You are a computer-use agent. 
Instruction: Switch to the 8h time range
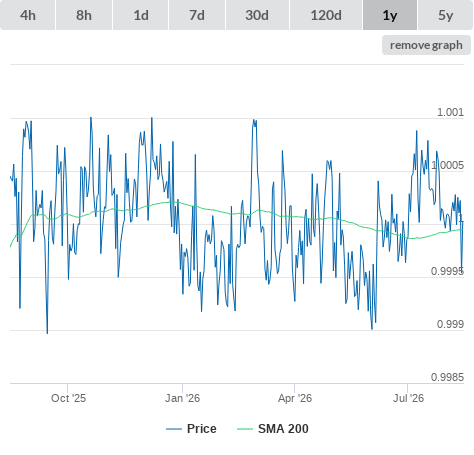tap(84, 15)
